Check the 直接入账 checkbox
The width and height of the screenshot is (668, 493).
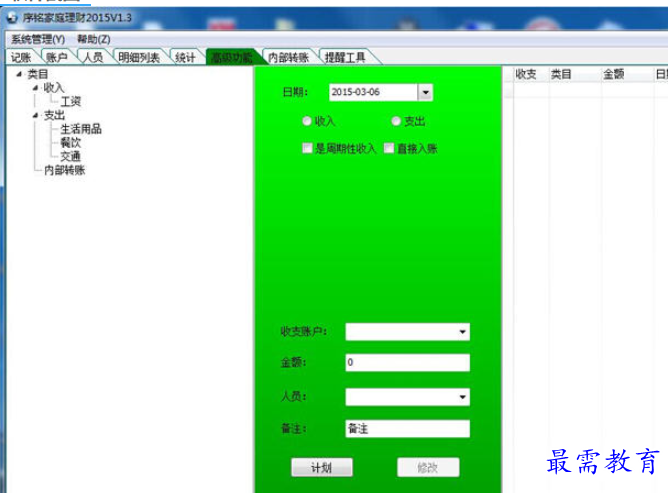pyautogui.click(x=389, y=148)
